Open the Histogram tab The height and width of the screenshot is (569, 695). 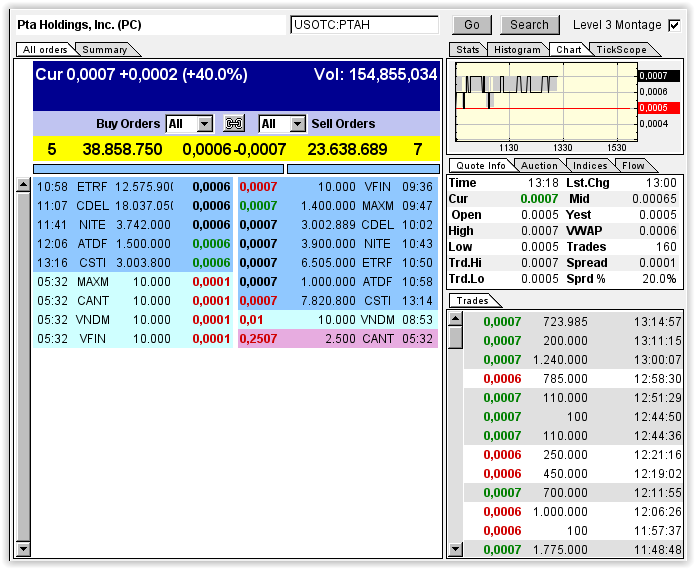517,50
